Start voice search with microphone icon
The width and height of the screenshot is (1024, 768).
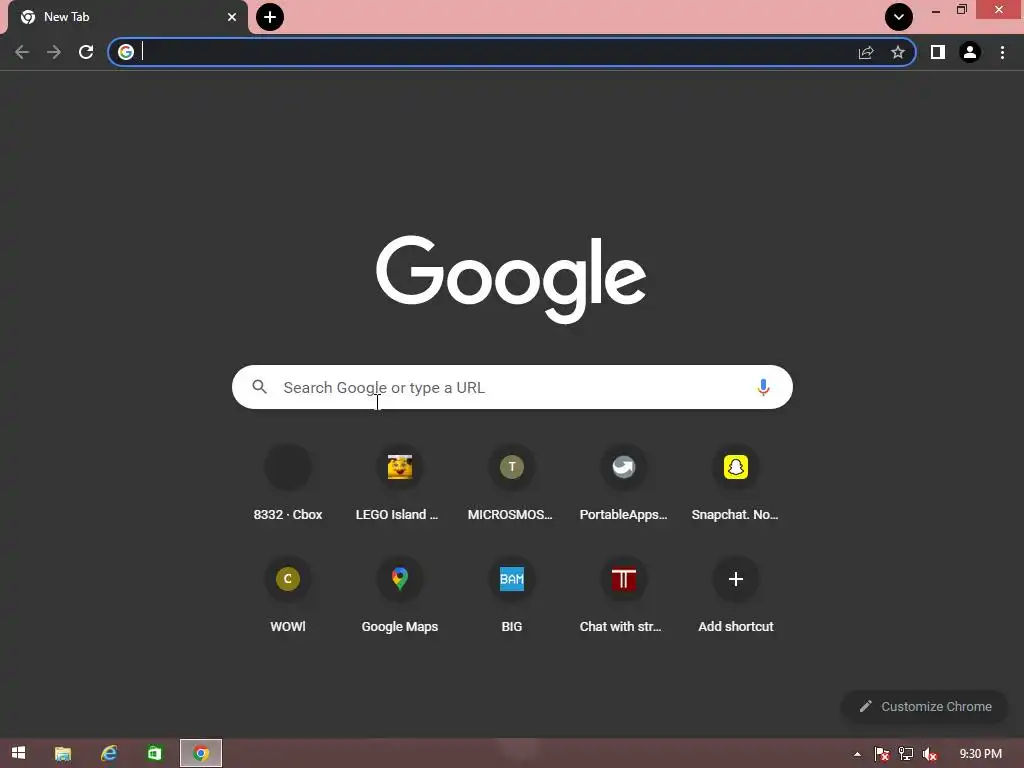(x=763, y=387)
